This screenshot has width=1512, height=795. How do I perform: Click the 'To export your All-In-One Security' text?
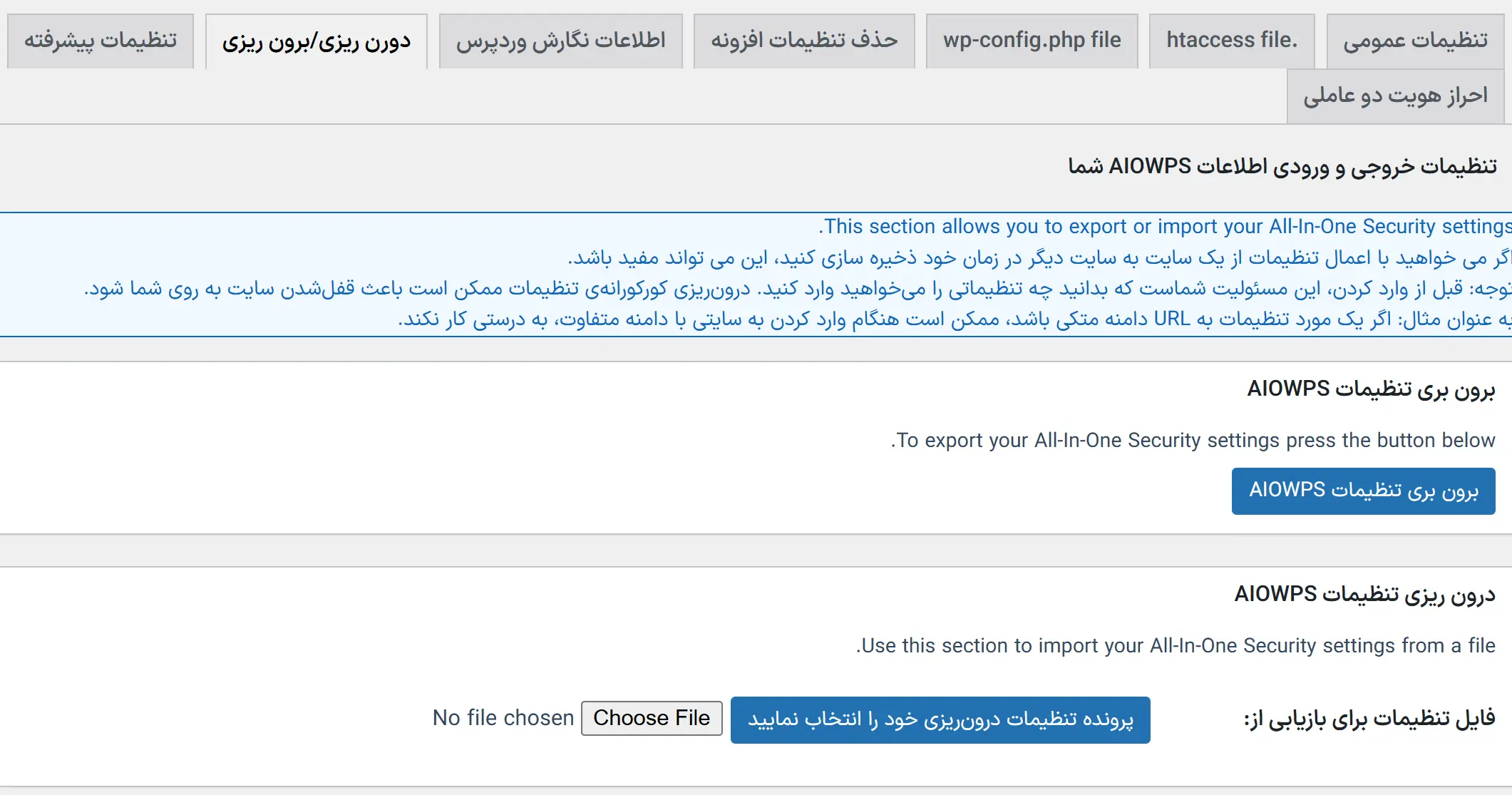click(1193, 441)
